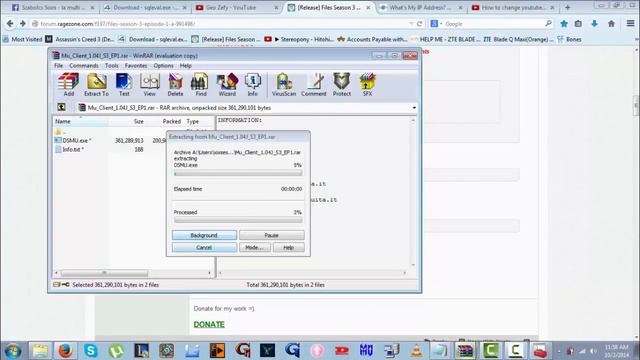Click the Pause button in extraction dialog
This screenshot has width=640, height=360.
click(x=271, y=236)
